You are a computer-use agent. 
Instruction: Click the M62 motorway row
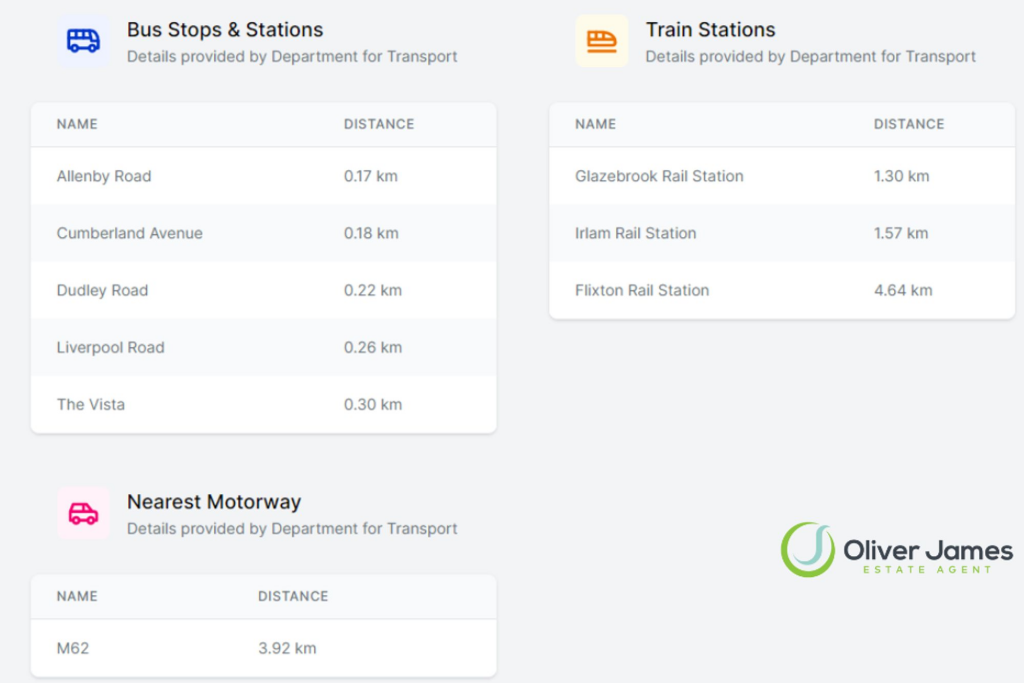(263, 648)
